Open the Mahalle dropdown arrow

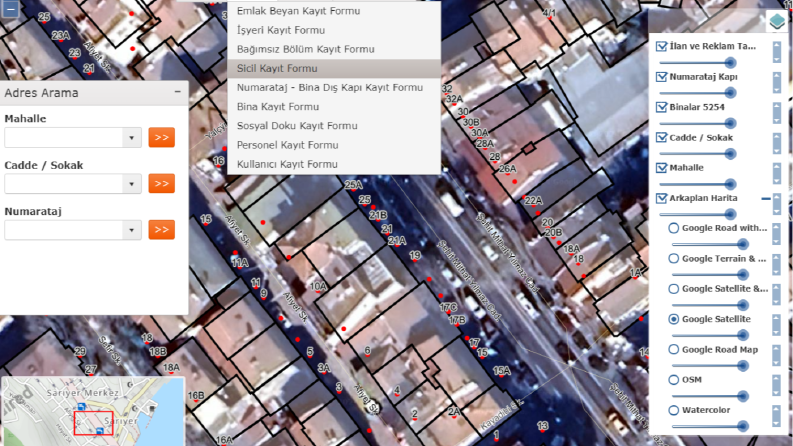click(131, 138)
